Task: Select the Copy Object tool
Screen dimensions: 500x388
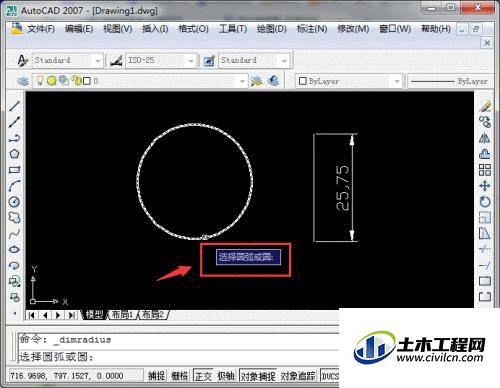Action: pyautogui.click(x=485, y=122)
